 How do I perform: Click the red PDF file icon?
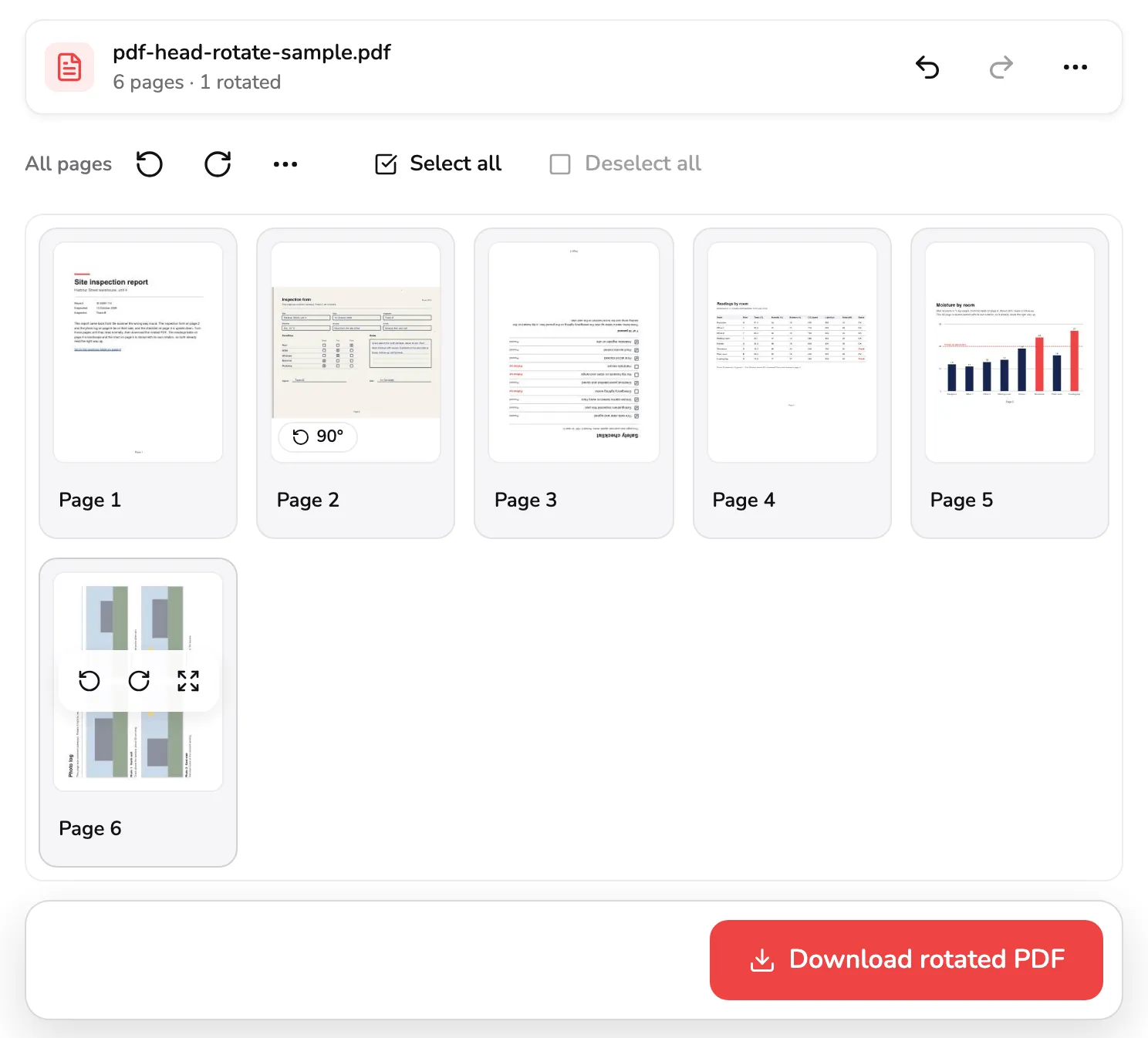pyautogui.click(x=69, y=67)
